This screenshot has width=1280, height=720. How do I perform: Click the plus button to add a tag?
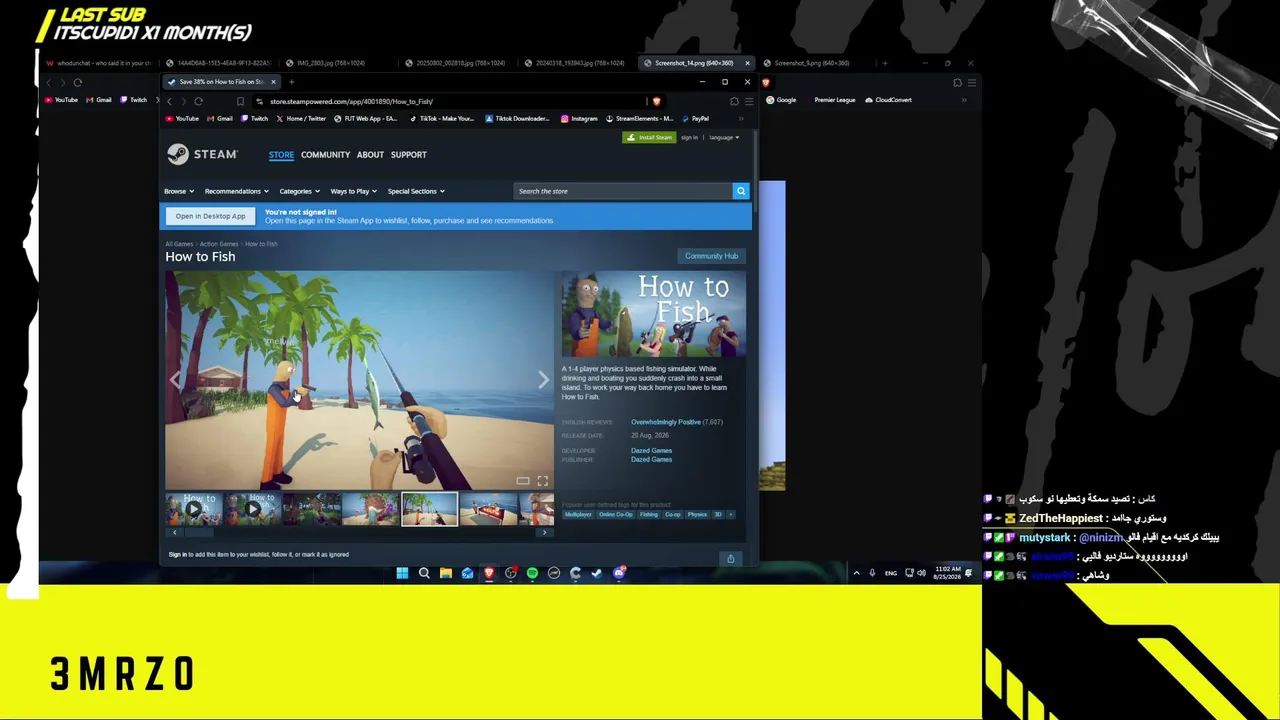[730, 515]
